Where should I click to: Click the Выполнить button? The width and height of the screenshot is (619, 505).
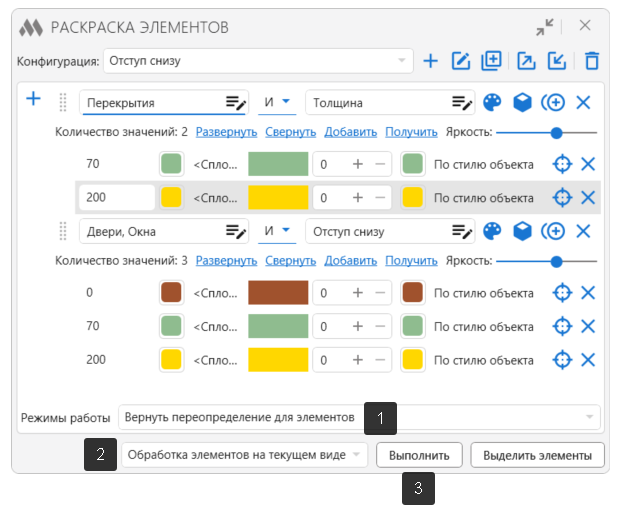pos(419,455)
